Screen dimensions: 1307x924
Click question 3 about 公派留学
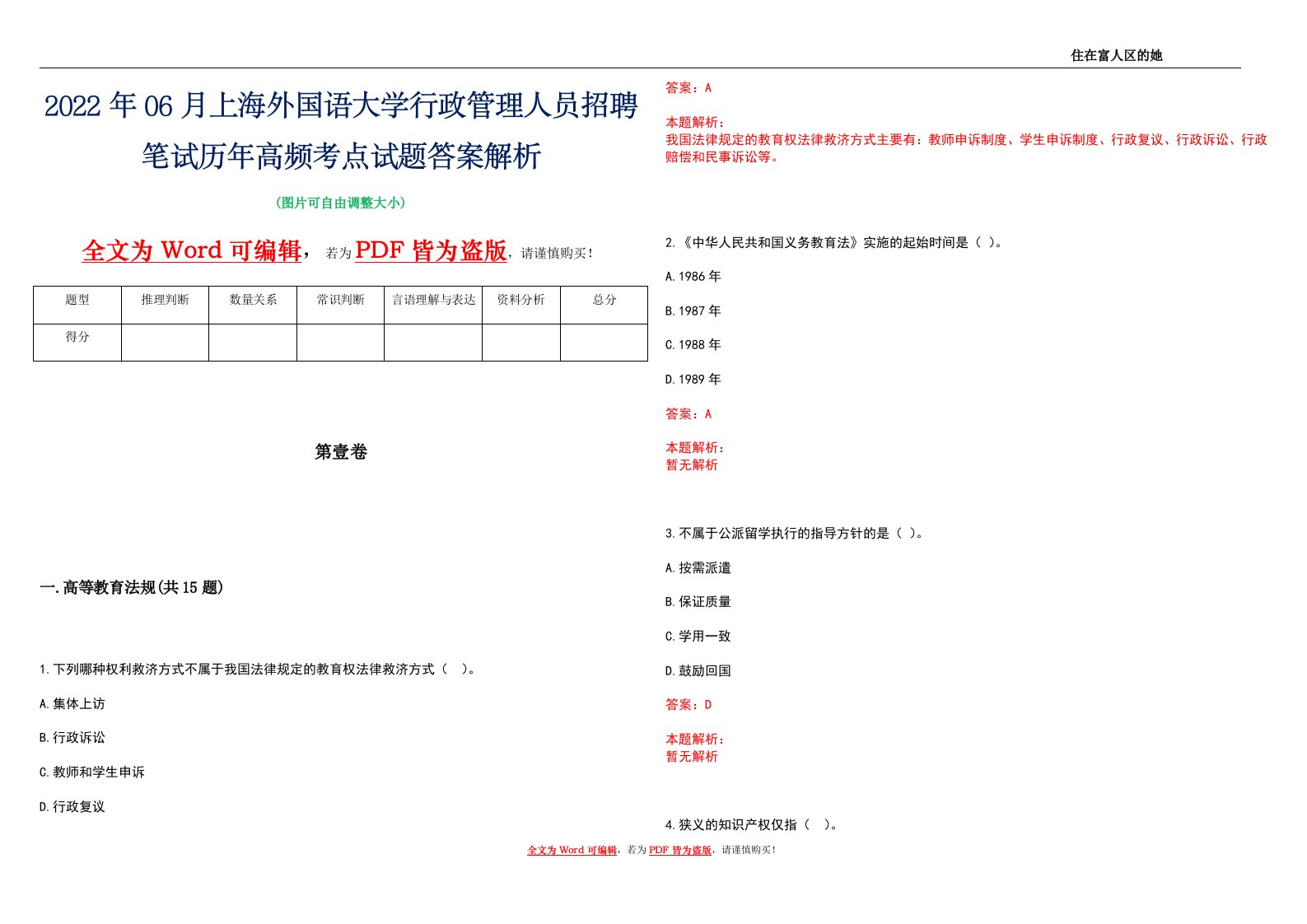(796, 533)
